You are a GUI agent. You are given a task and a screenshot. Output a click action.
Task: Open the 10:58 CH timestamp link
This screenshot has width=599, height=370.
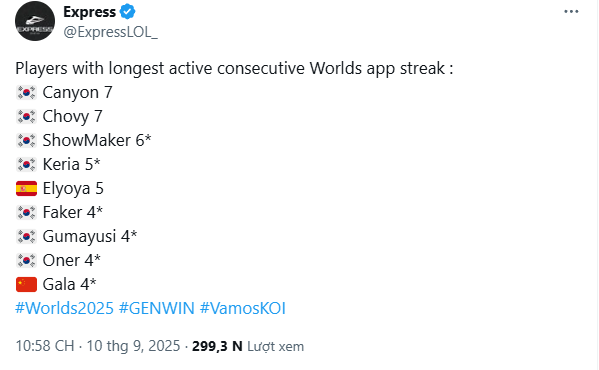click(45, 346)
